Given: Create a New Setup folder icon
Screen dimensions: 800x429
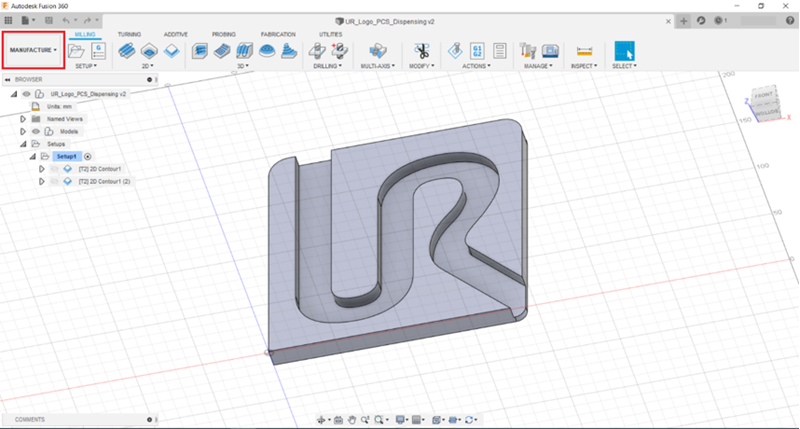Looking at the screenshot, I should pyautogui.click(x=76, y=51).
